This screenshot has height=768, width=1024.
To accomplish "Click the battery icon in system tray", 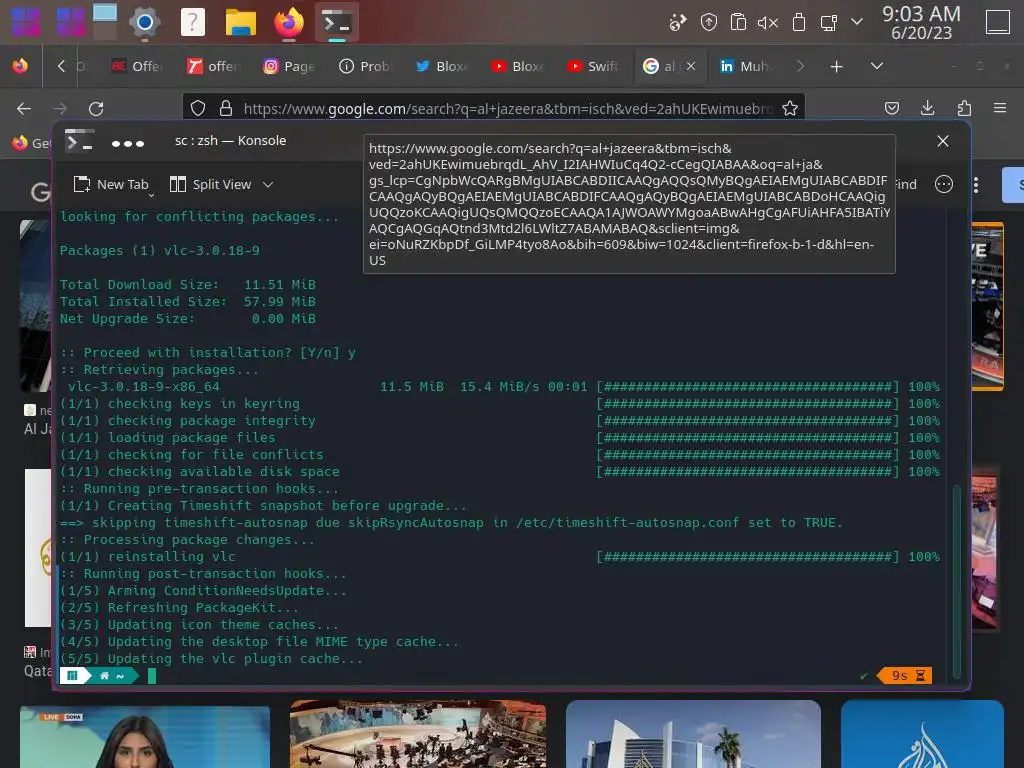I will (798, 23).
